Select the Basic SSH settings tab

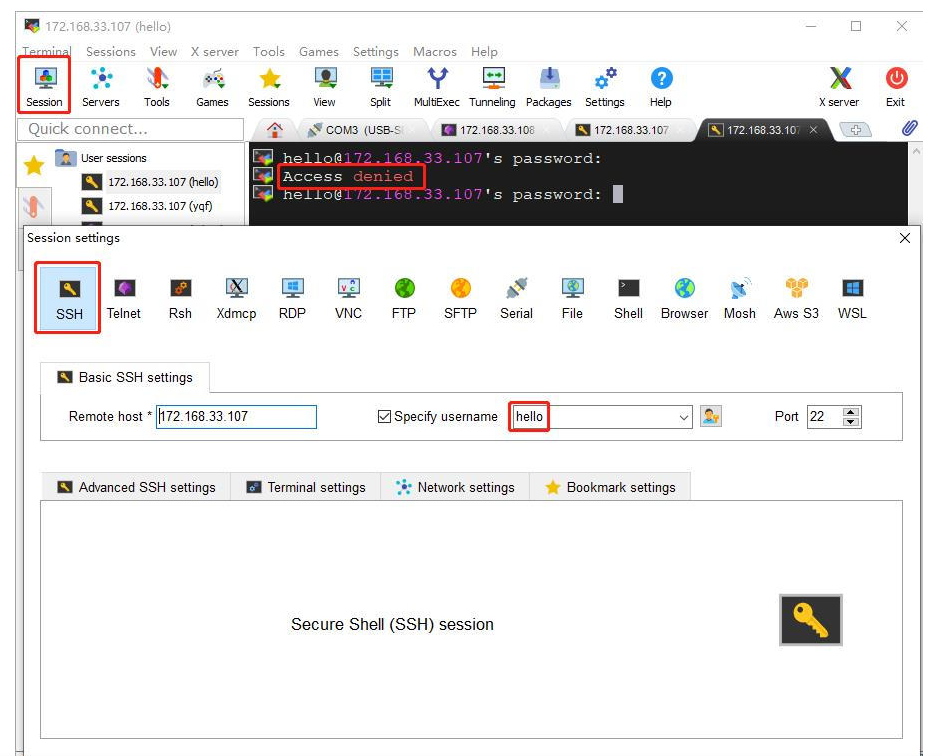[x=125, y=377]
